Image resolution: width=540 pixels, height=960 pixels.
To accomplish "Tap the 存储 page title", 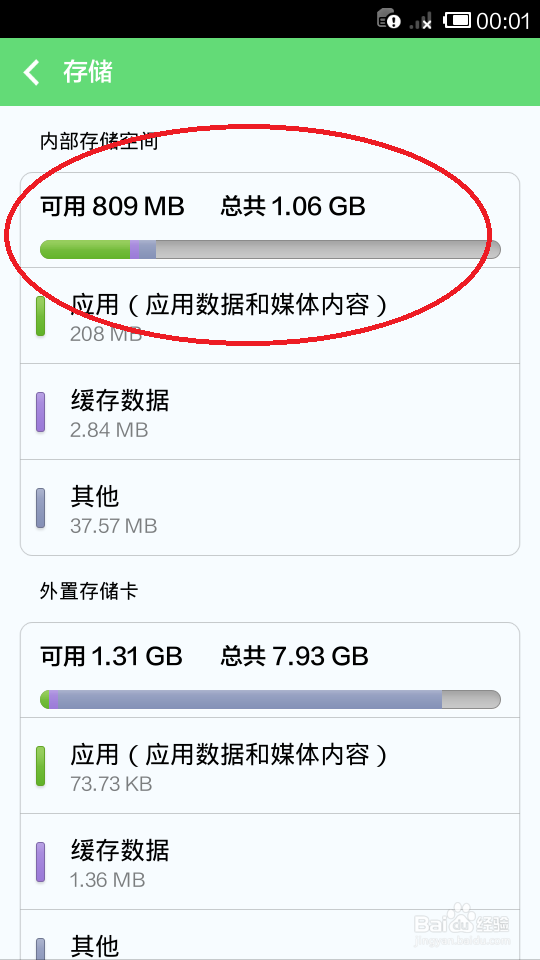I will pos(88,72).
